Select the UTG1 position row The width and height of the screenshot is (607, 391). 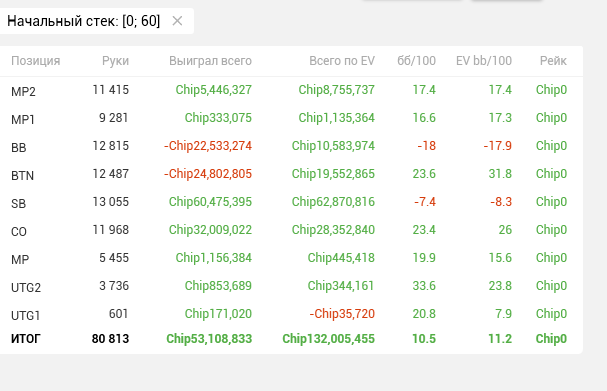(x=291, y=314)
